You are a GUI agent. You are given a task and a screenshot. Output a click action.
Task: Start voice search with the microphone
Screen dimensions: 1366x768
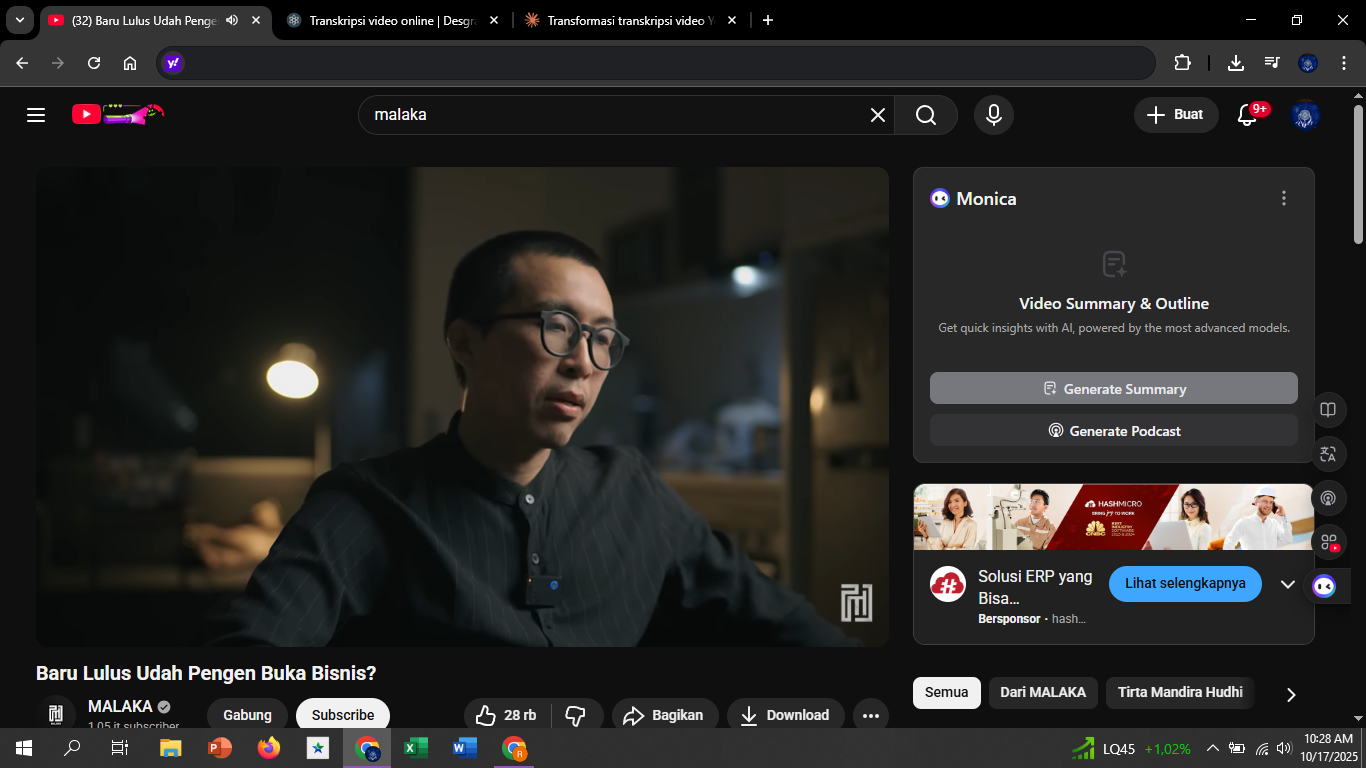994,115
